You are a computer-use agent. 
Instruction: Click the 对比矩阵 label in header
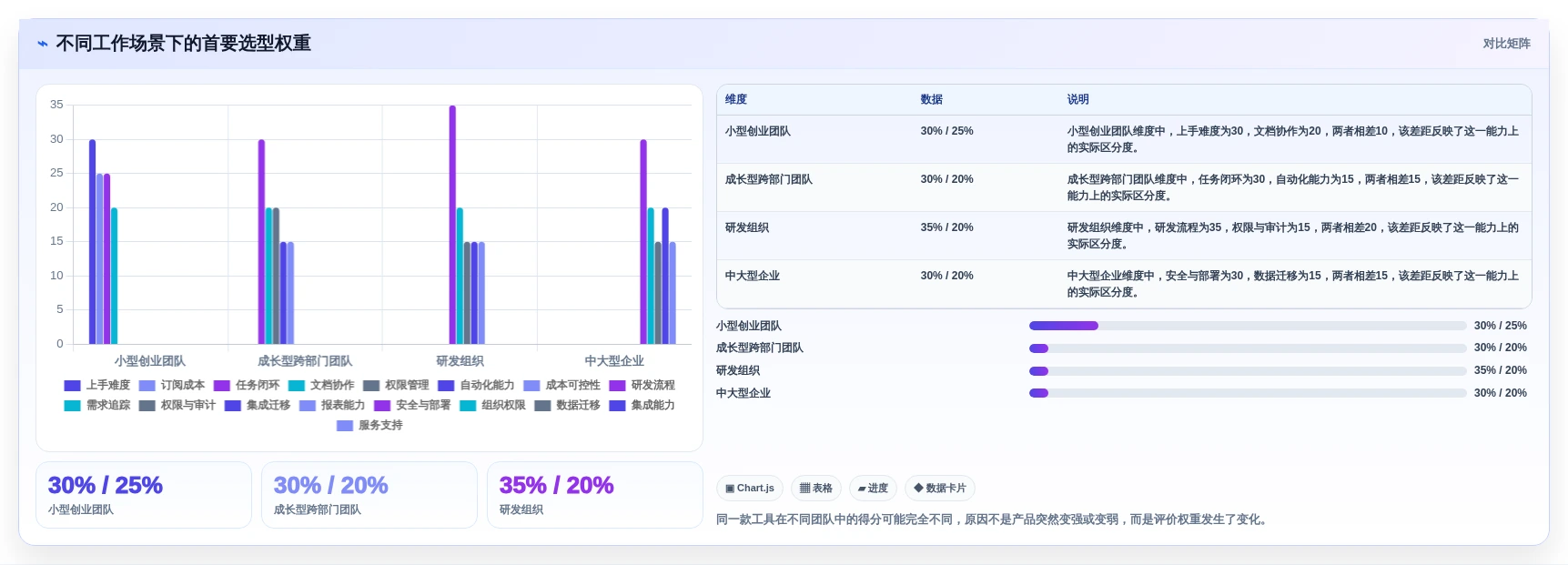click(1506, 44)
